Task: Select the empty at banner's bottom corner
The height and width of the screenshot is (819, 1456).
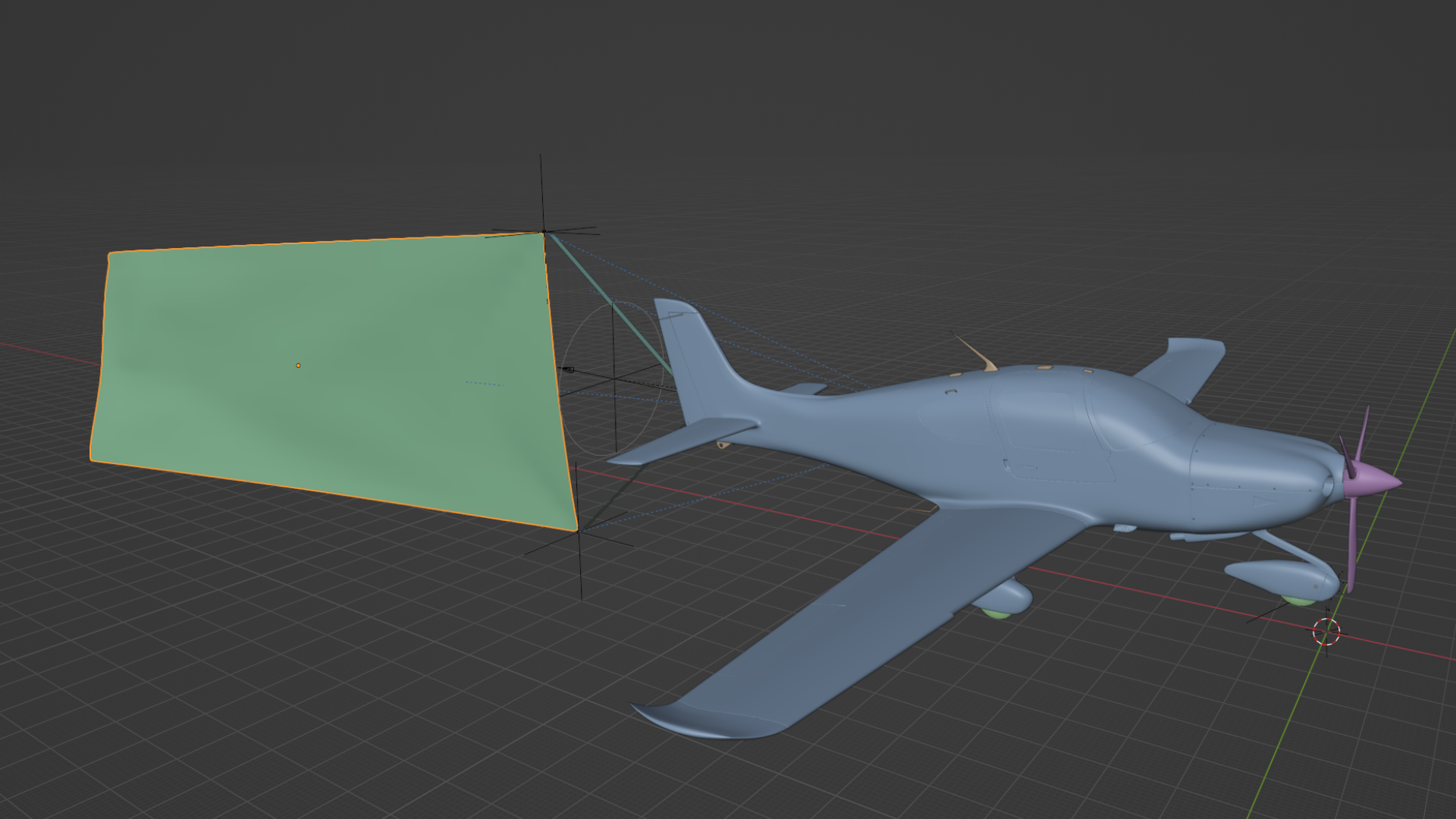Action: pos(580,531)
